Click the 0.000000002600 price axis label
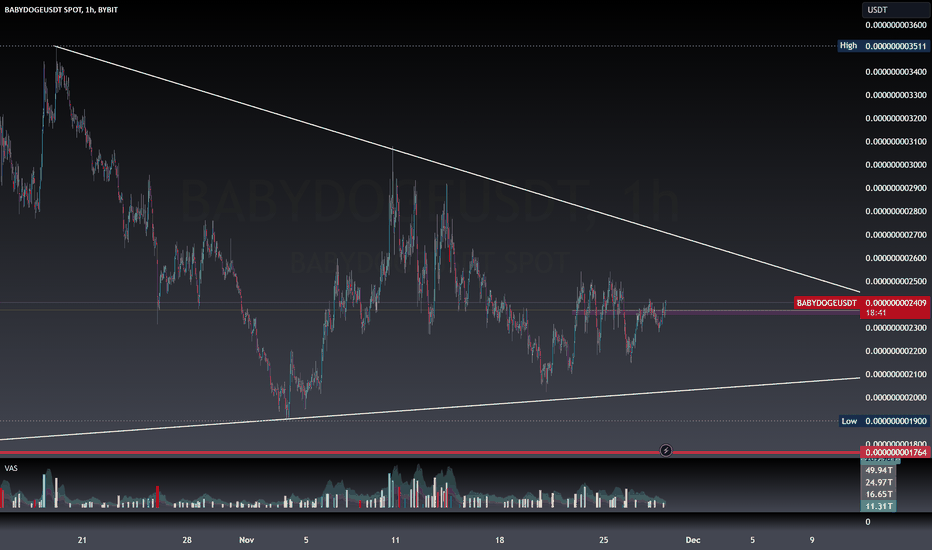Image resolution: width=932 pixels, height=550 pixels. pos(896,258)
